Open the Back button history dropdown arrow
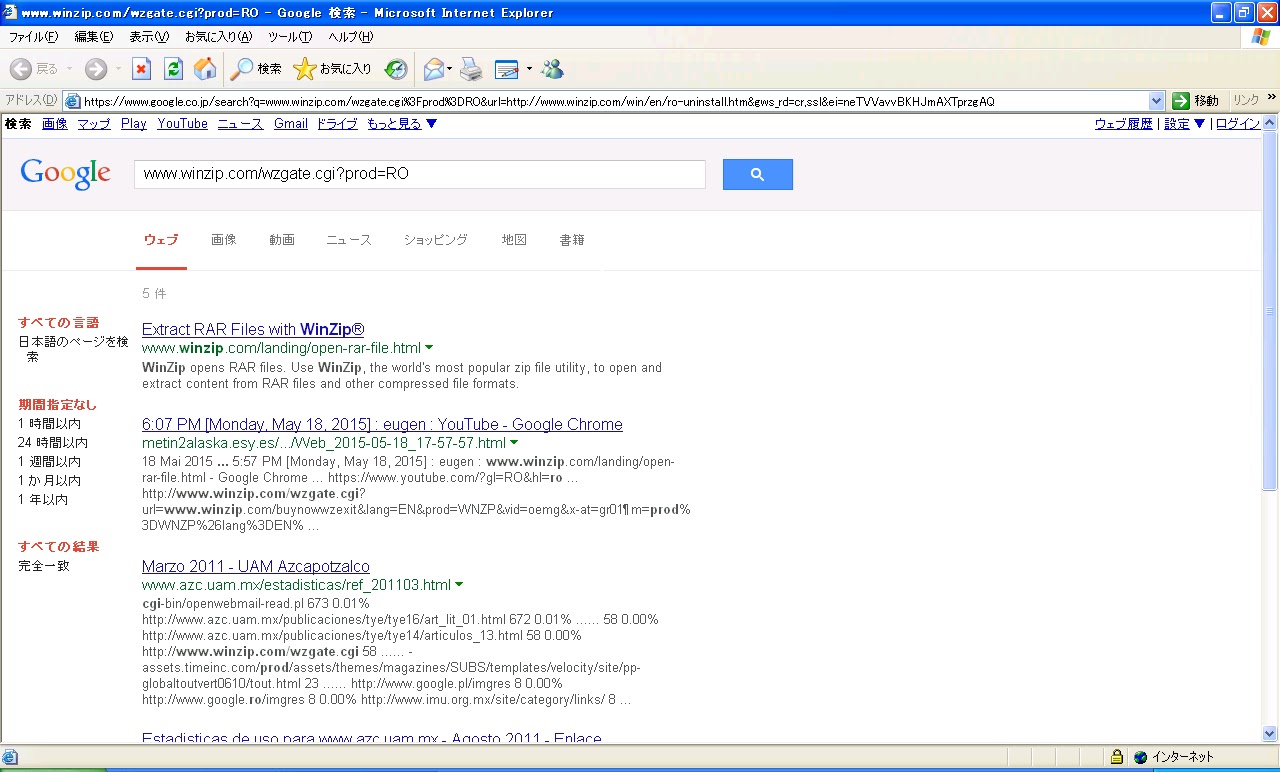1280x772 pixels. click(69, 69)
